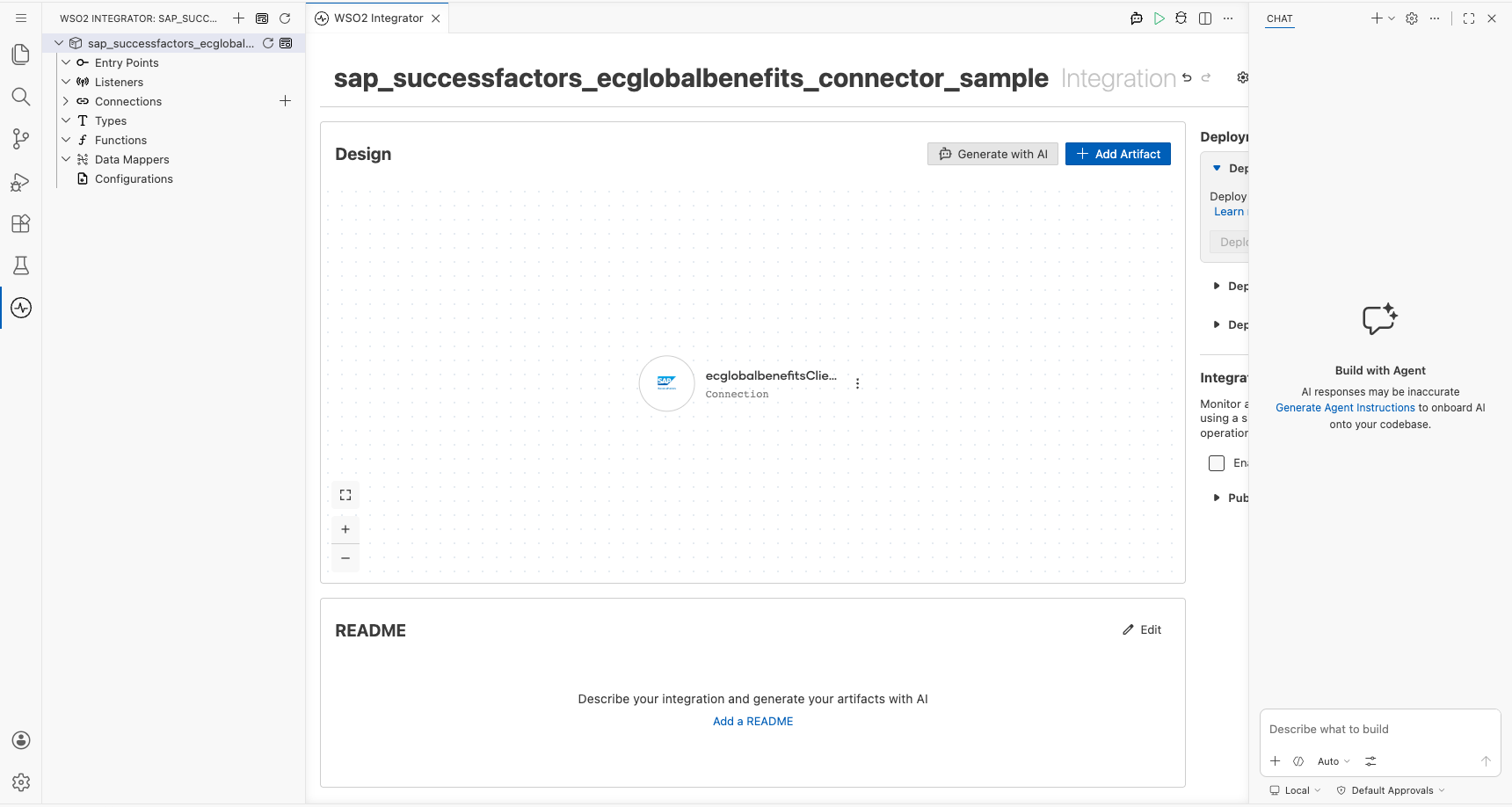Open the Local target dropdown

coord(1295,790)
